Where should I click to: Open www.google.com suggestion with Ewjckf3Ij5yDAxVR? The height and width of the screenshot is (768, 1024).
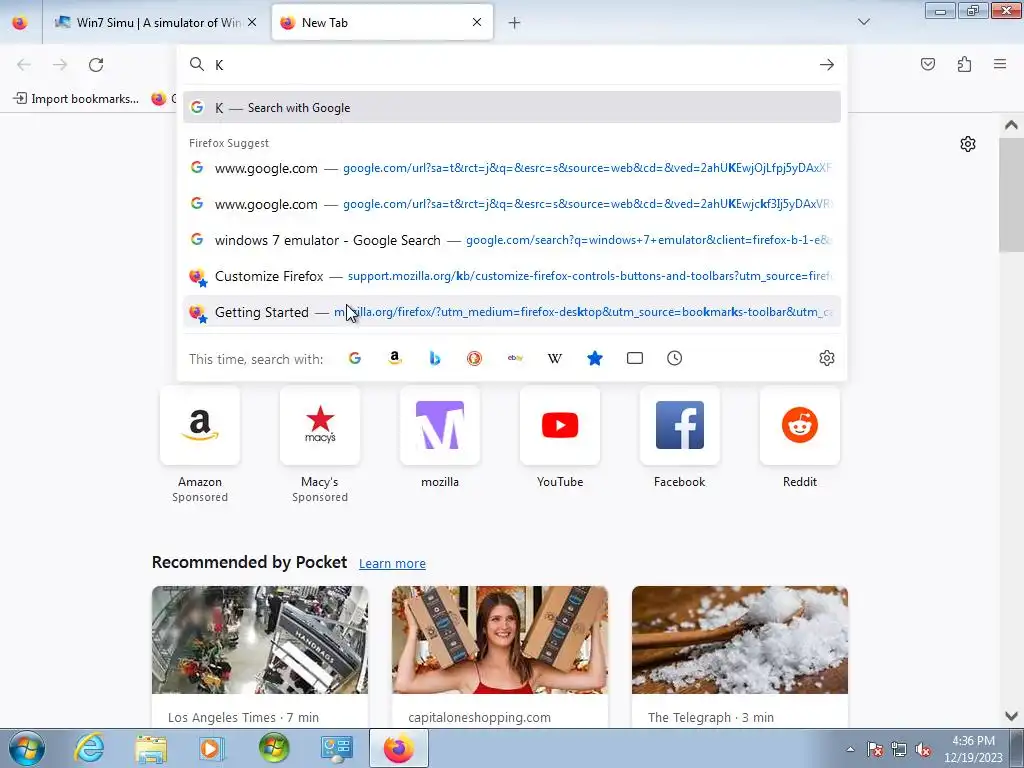tap(511, 204)
